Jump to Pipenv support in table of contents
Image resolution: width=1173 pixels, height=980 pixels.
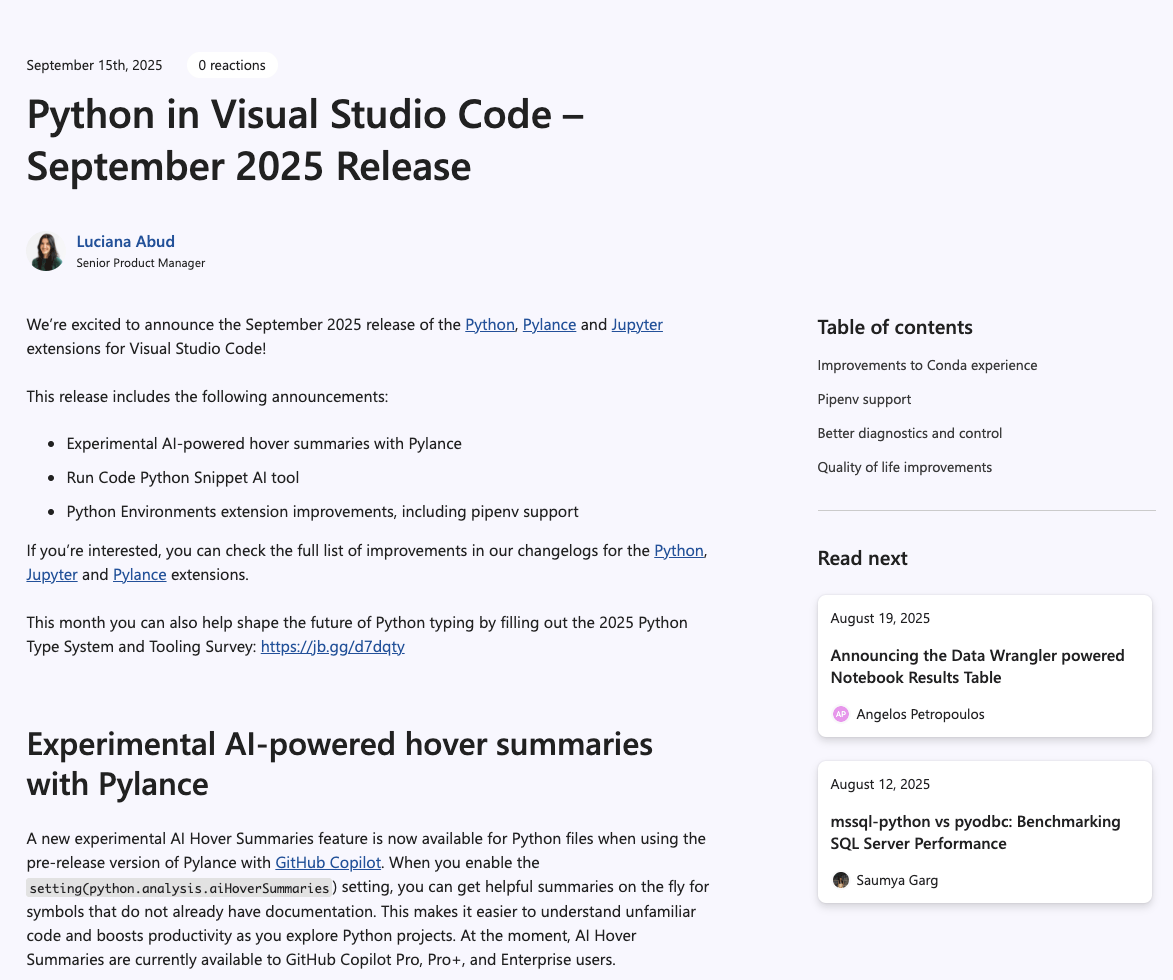[x=864, y=399]
